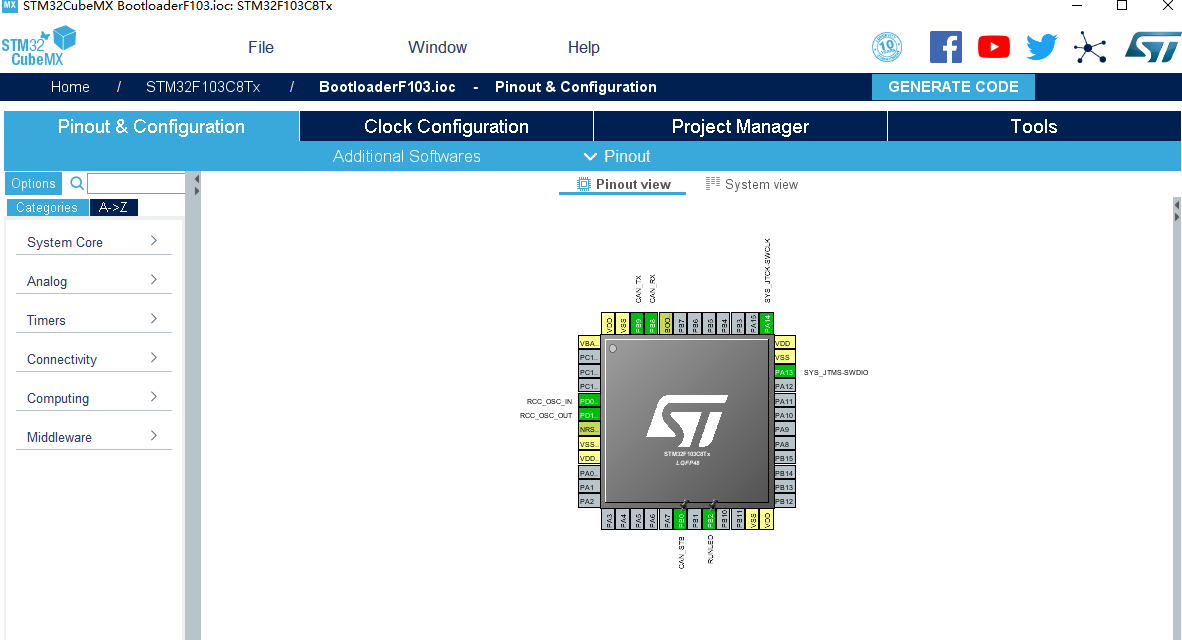
Task: Click the search magnifier icon
Action: pos(77,183)
